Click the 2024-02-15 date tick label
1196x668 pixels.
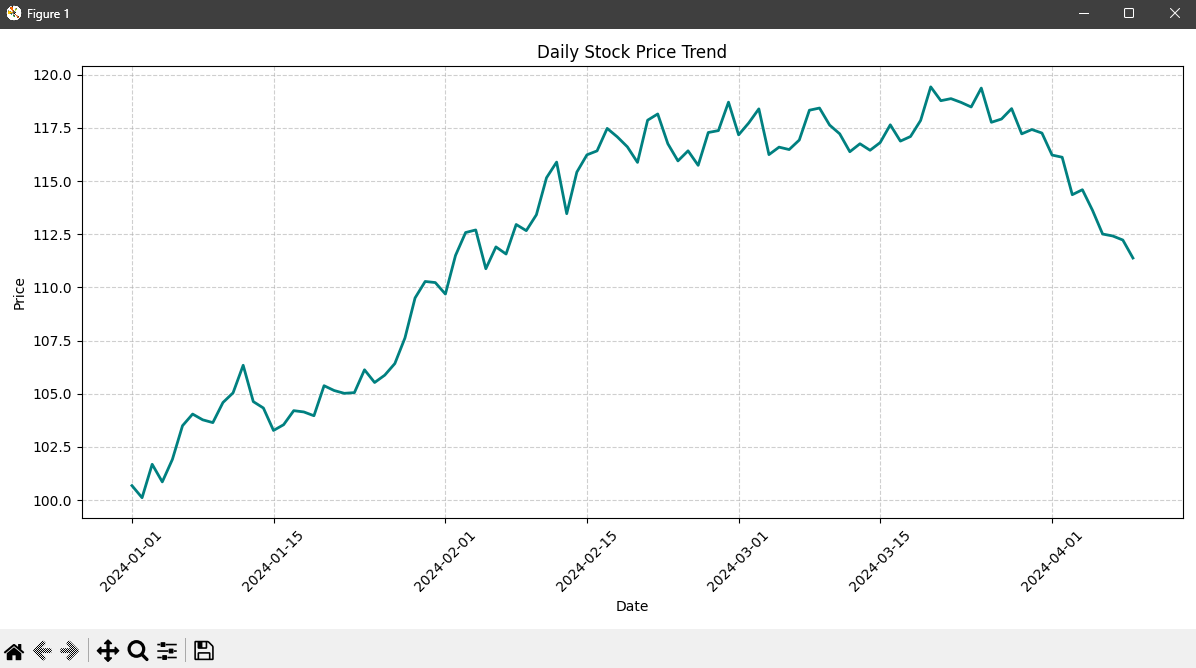(x=586, y=562)
